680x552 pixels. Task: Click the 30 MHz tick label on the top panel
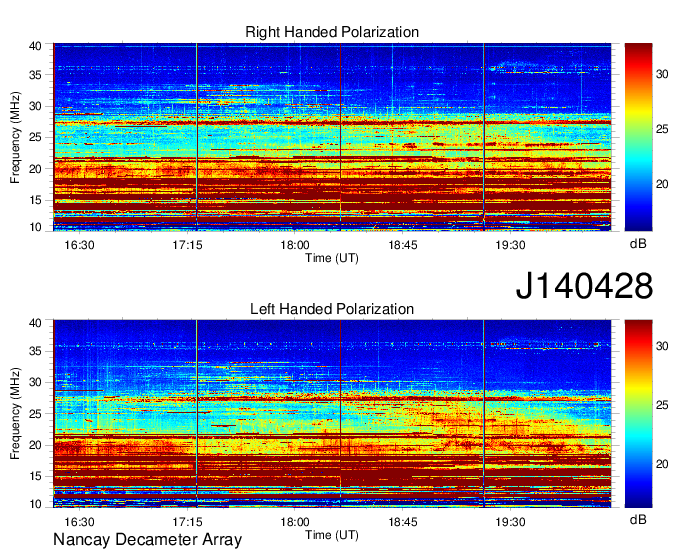pyautogui.click(x=35, y=106)
